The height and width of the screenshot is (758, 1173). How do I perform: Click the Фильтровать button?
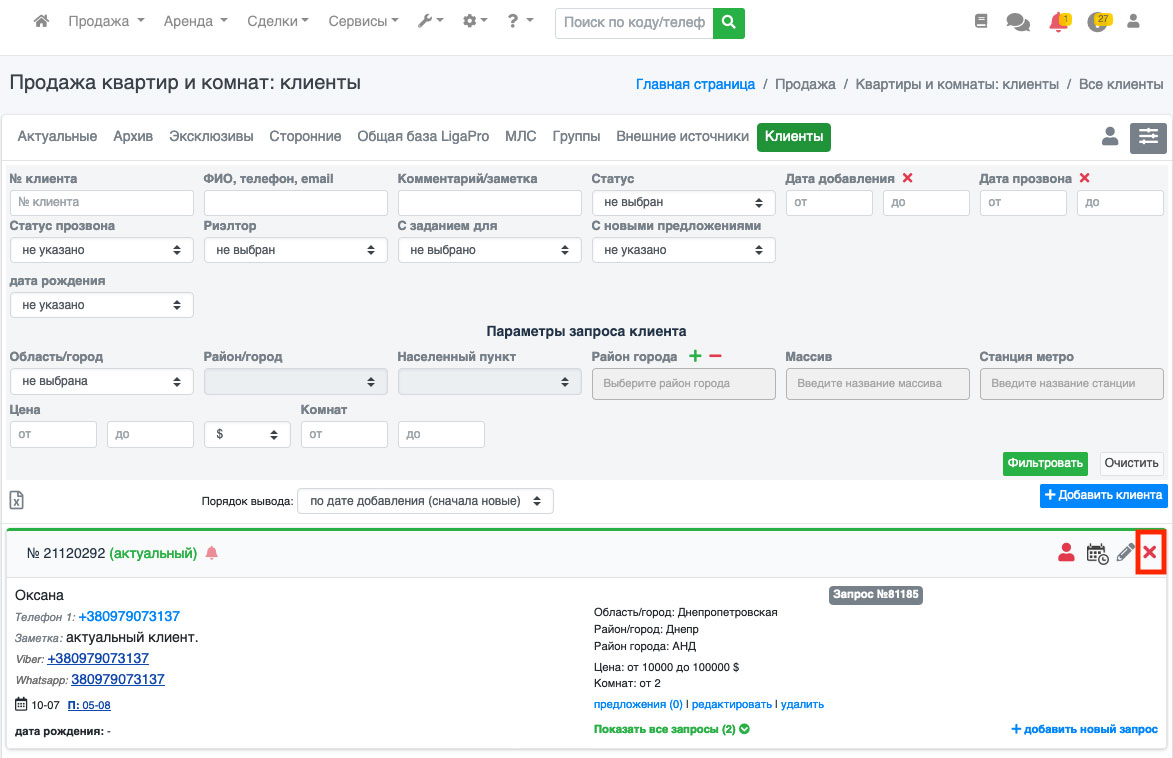[x=1045, y=463]
